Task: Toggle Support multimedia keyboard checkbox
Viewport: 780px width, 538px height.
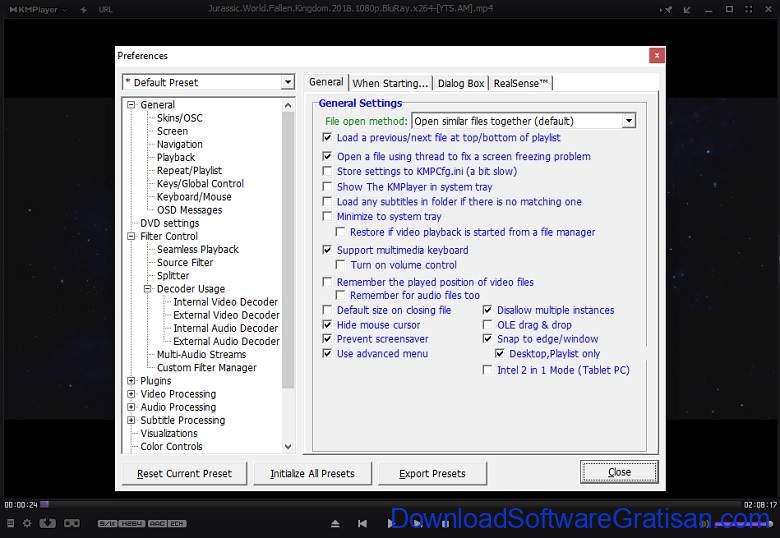Action: tap(327, 250)
